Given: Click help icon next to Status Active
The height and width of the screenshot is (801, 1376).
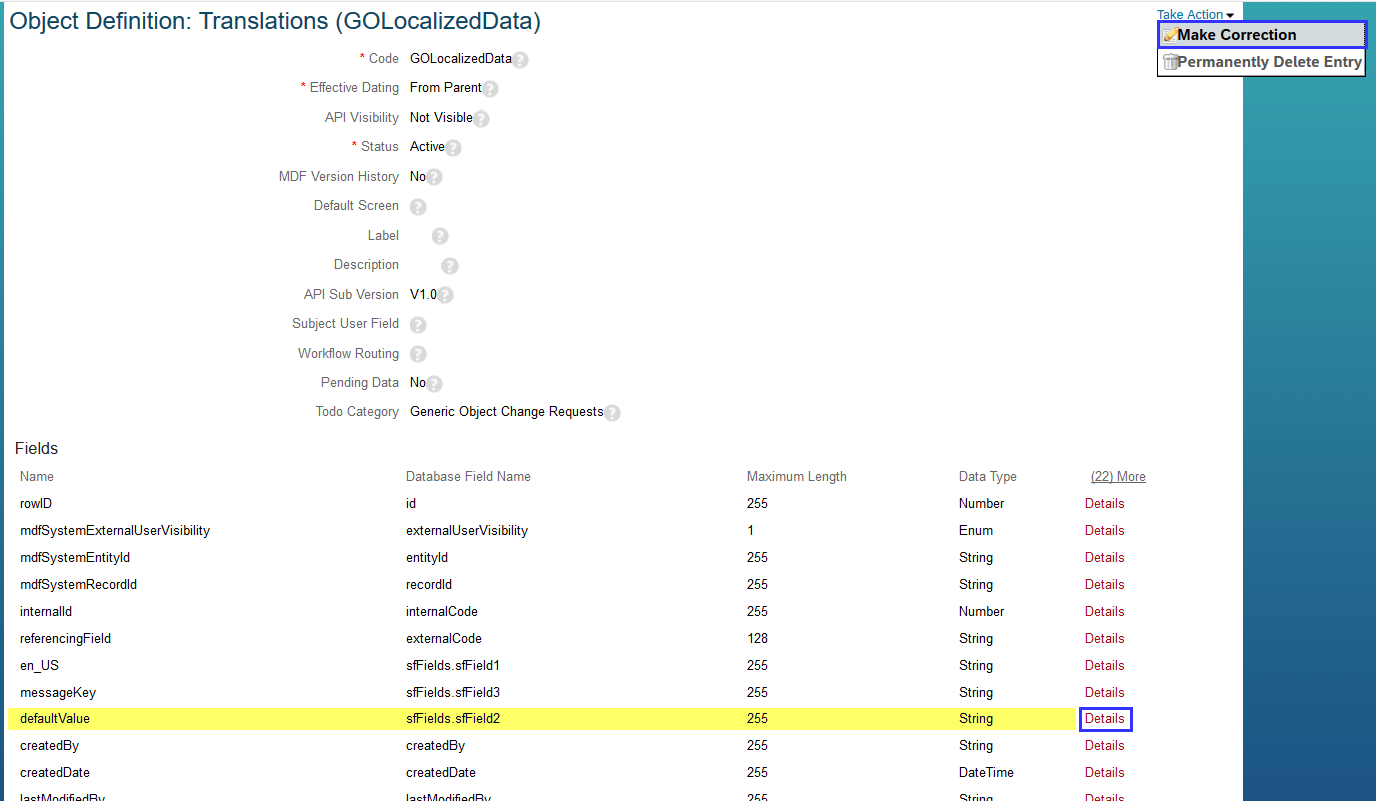Looking at the screenshot, I should (x=453, y=148).
